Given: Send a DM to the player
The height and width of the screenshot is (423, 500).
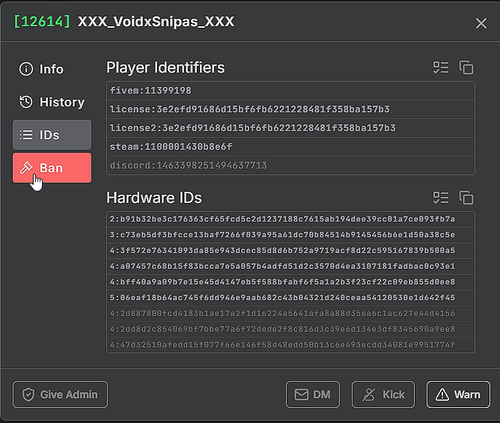Looking at the screenshot, I should [x=313, y=395].
